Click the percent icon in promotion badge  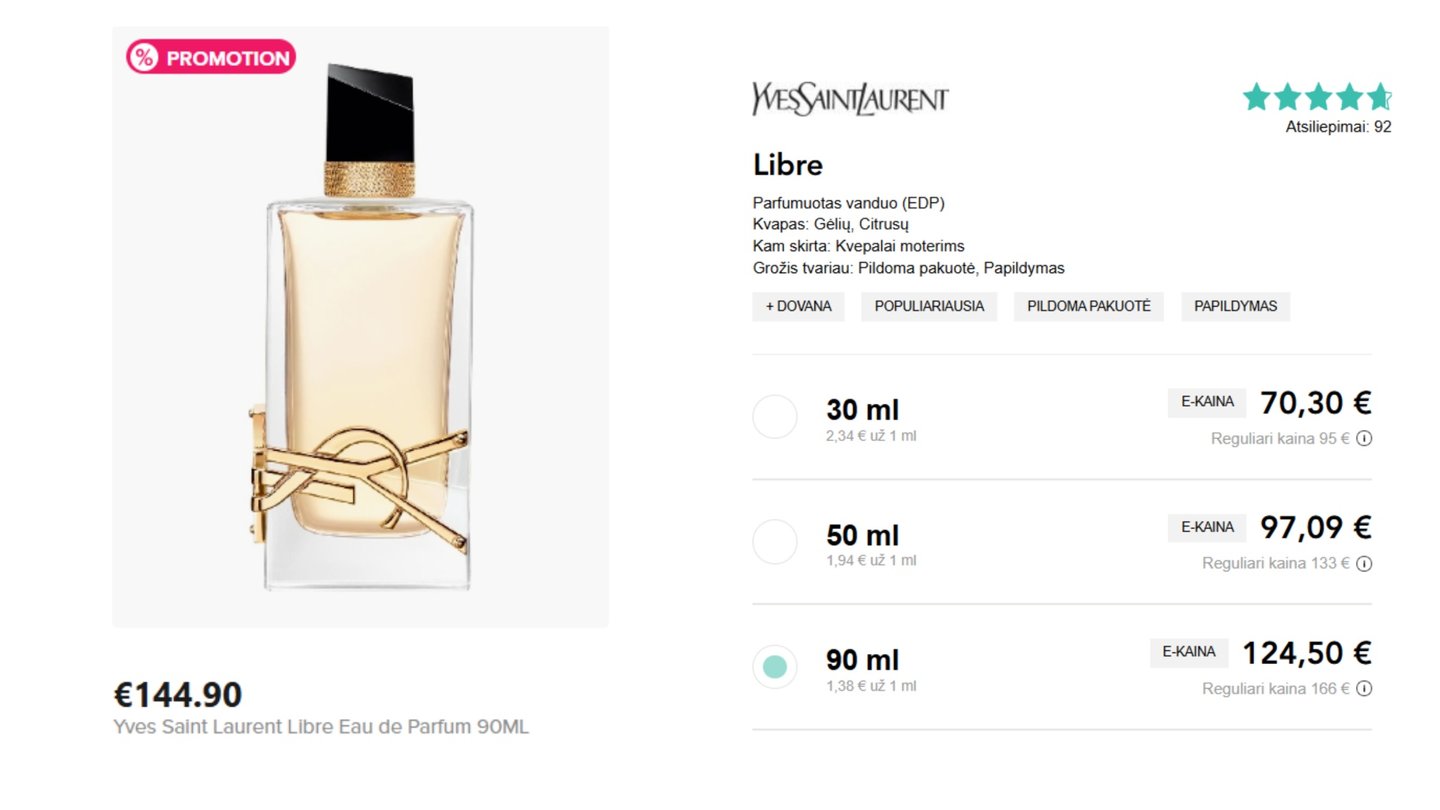pos(145,57)
